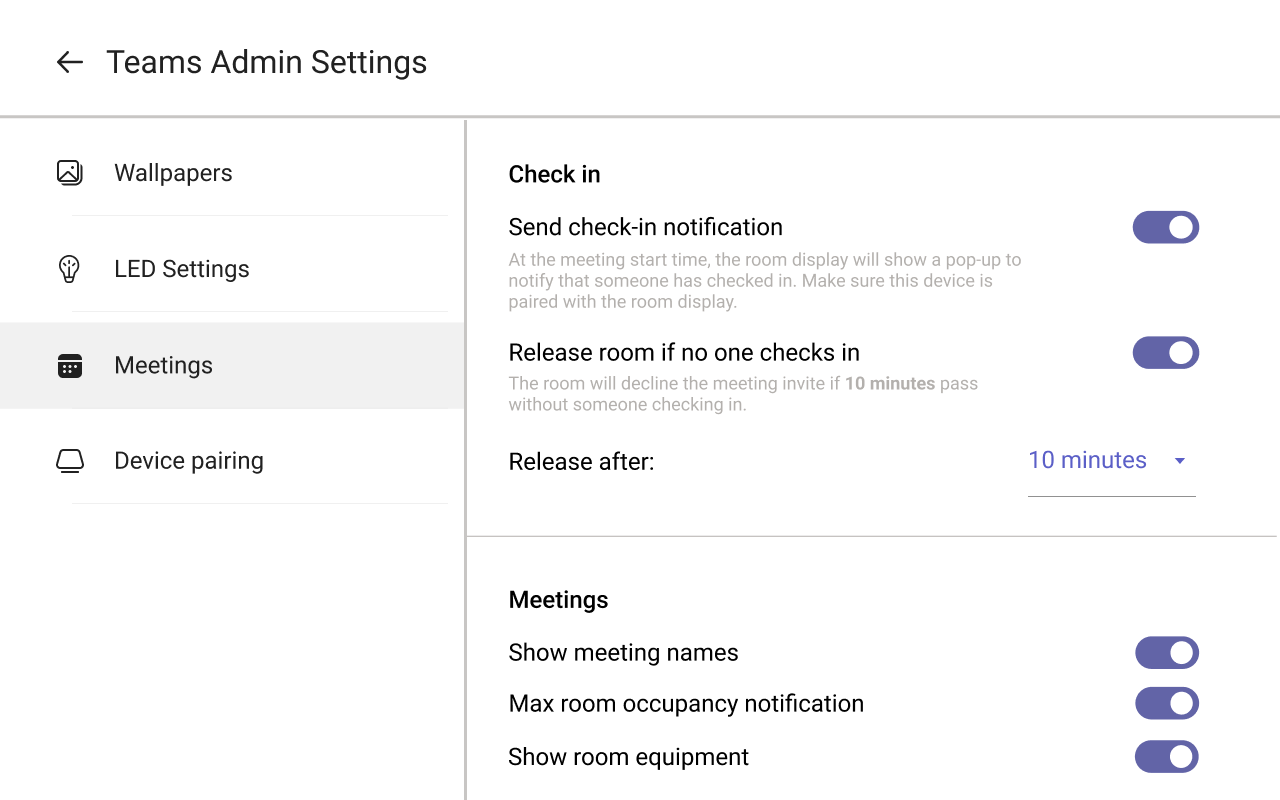Image resolution: width=1280 pixels, height=800 pixels.
Task: Click the Release after dropdown arrow
Action: point(1180,461)
